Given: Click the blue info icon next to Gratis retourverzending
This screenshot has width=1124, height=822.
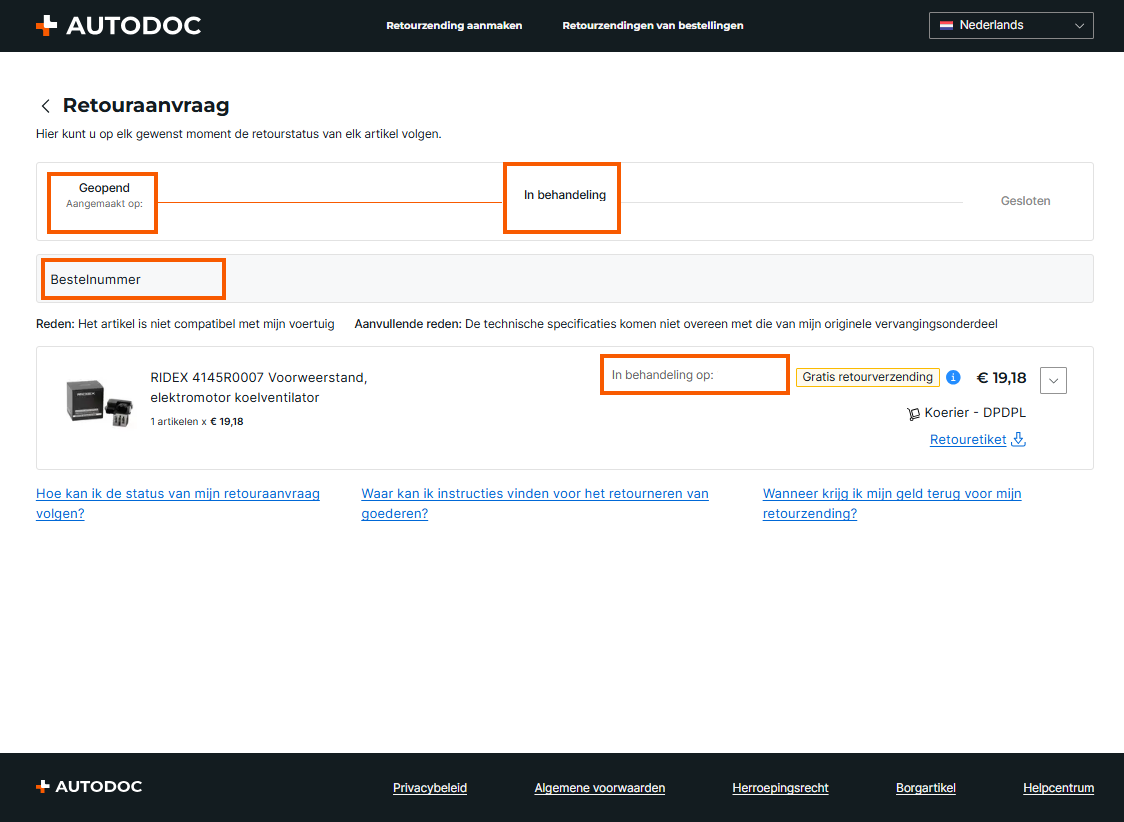Looking at the screenshot, I should click(x=953, y=377).
